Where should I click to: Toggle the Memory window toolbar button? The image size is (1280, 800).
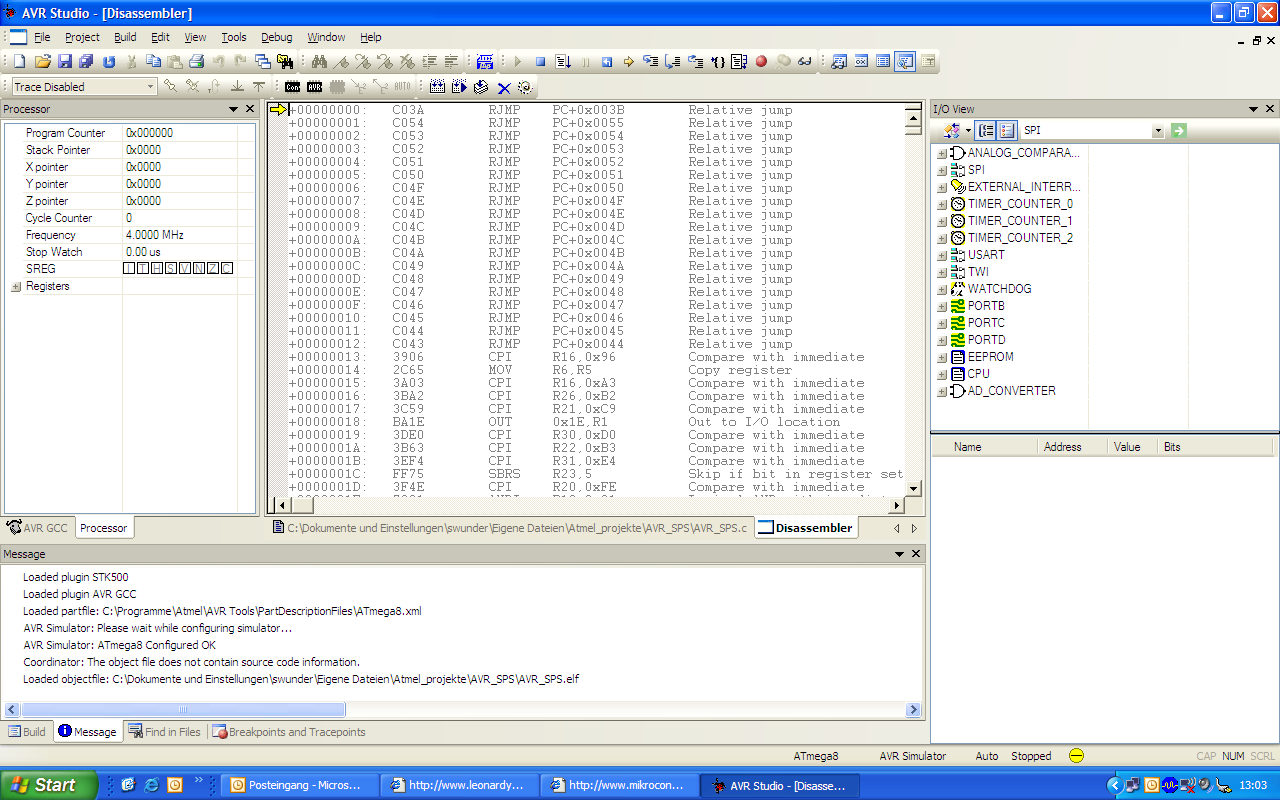(x=883, y=61)
